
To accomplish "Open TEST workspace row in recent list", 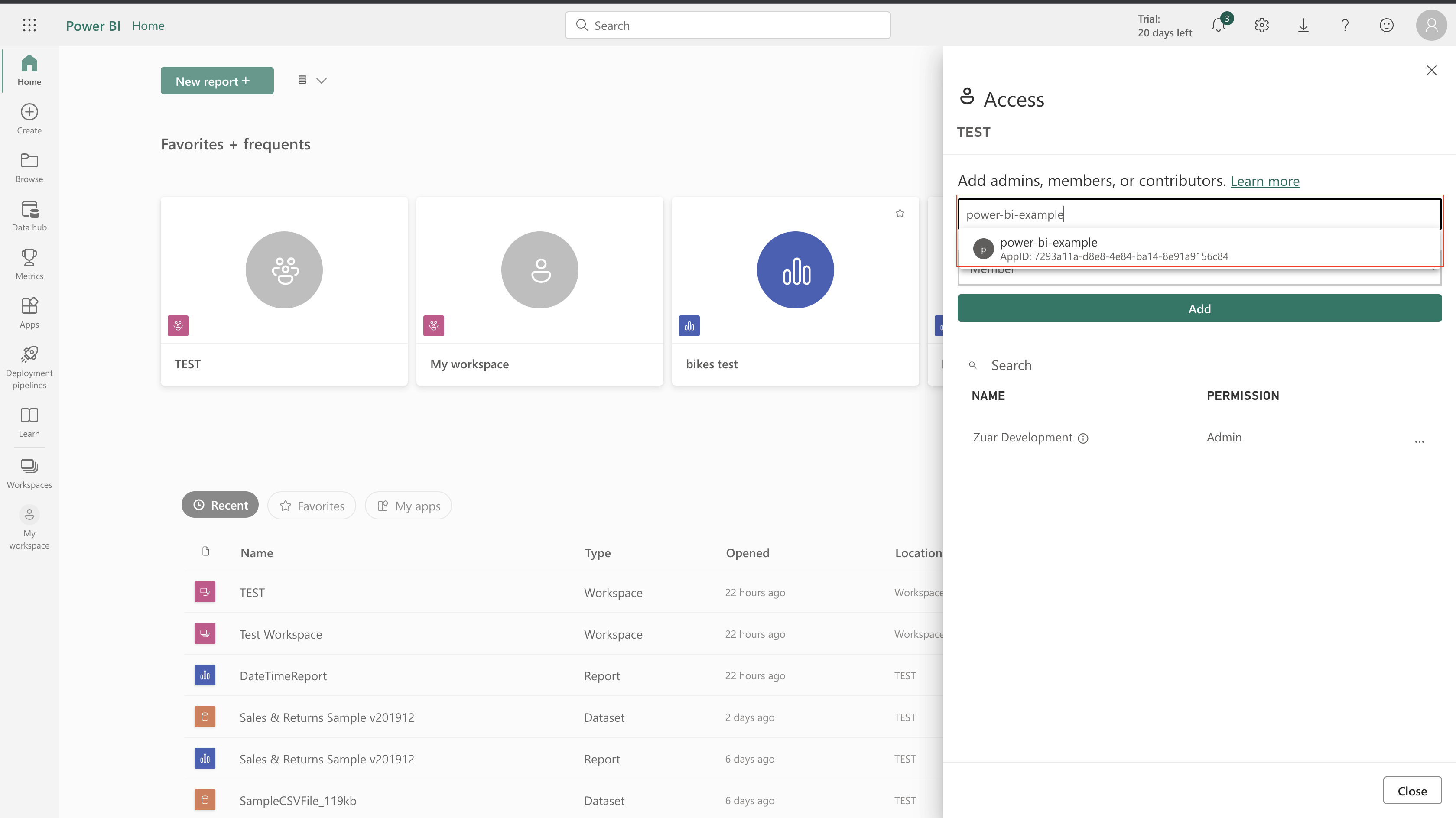I will [x=563, y=592].
